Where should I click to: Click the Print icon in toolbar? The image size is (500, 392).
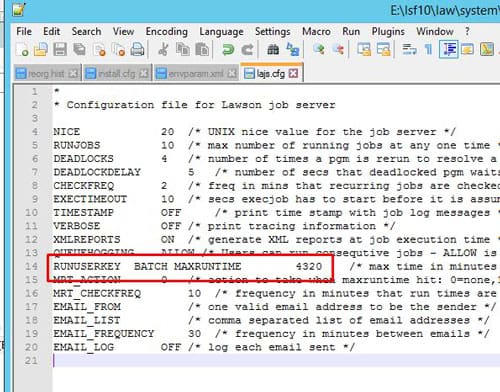pyautogui.click(x=137, y=50)
